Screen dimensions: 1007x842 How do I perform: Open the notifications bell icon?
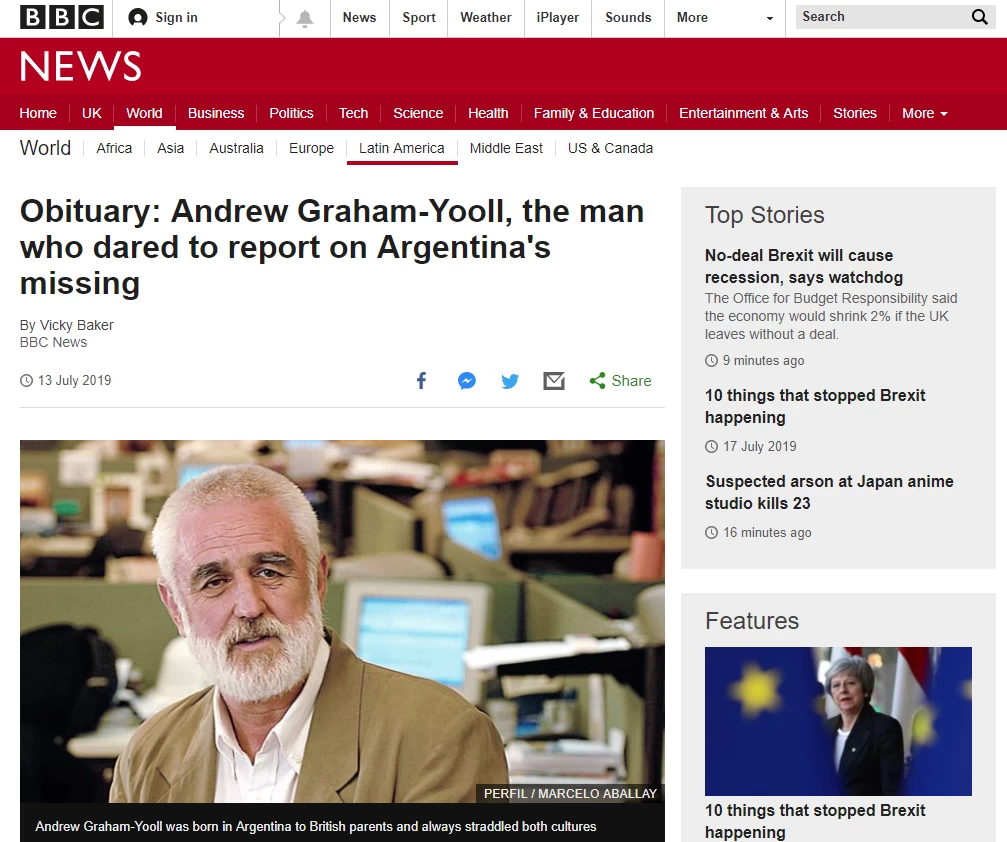tap(305, 18)
